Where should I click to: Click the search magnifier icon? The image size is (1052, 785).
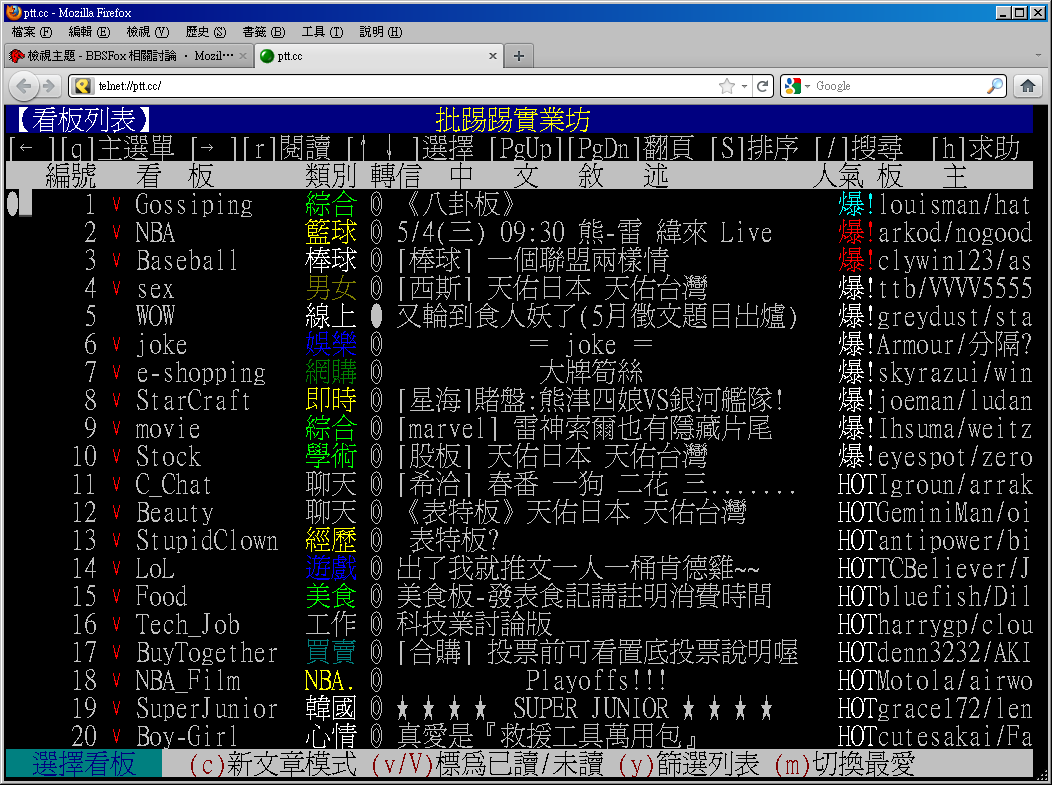click(x=994, y=86)
